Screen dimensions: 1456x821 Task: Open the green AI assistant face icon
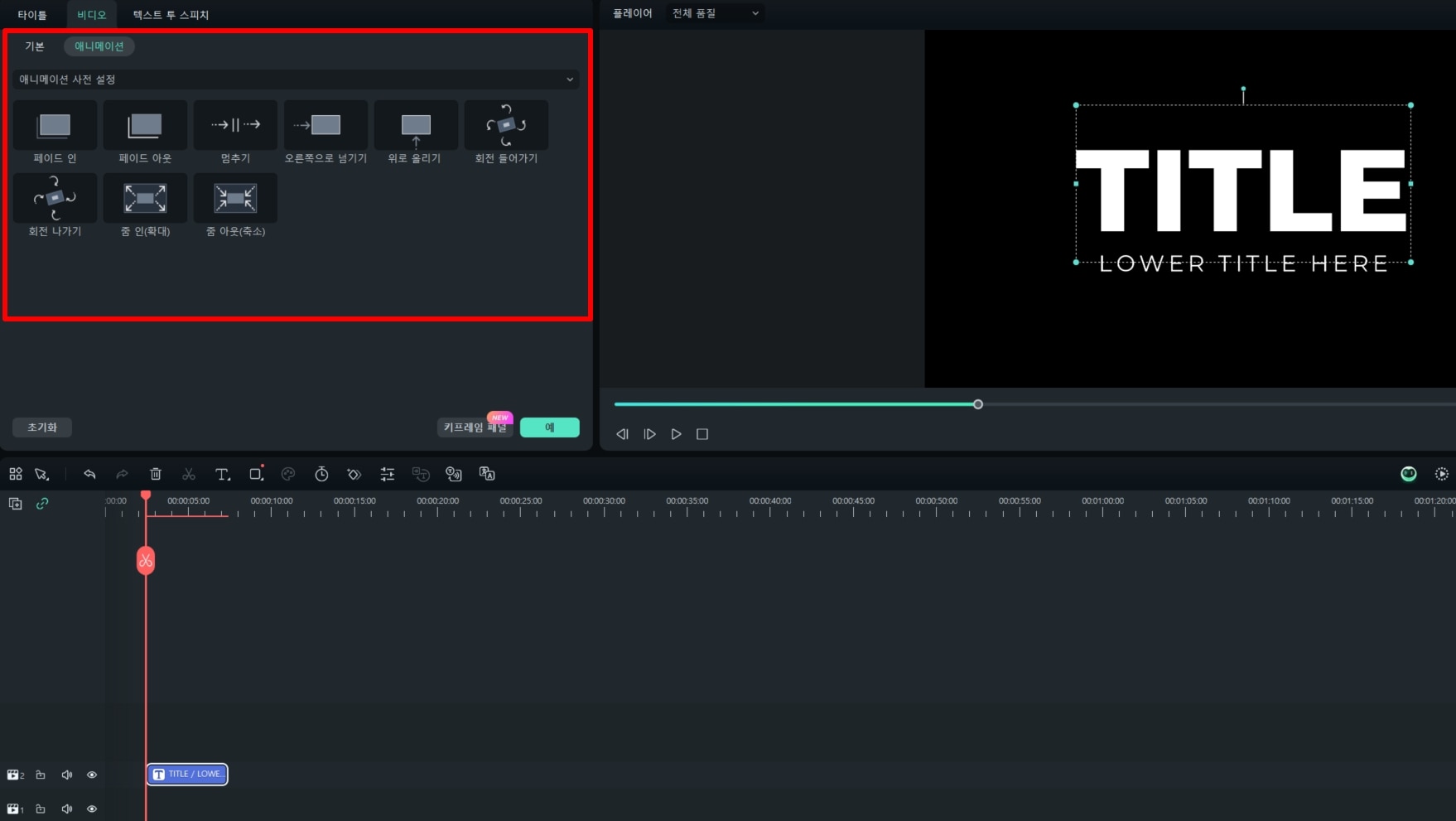(x=1409, y=474)
